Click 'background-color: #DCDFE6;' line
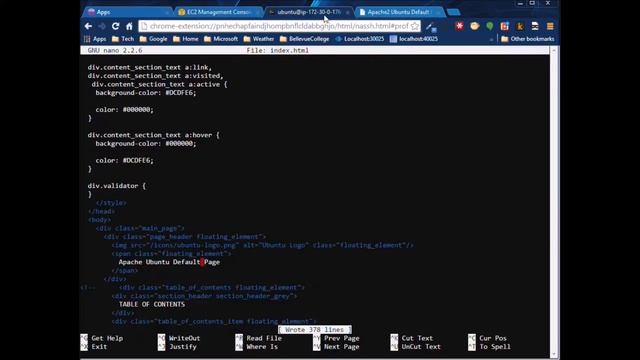Viewport: 640px width, 360px height. pos(146,93)
